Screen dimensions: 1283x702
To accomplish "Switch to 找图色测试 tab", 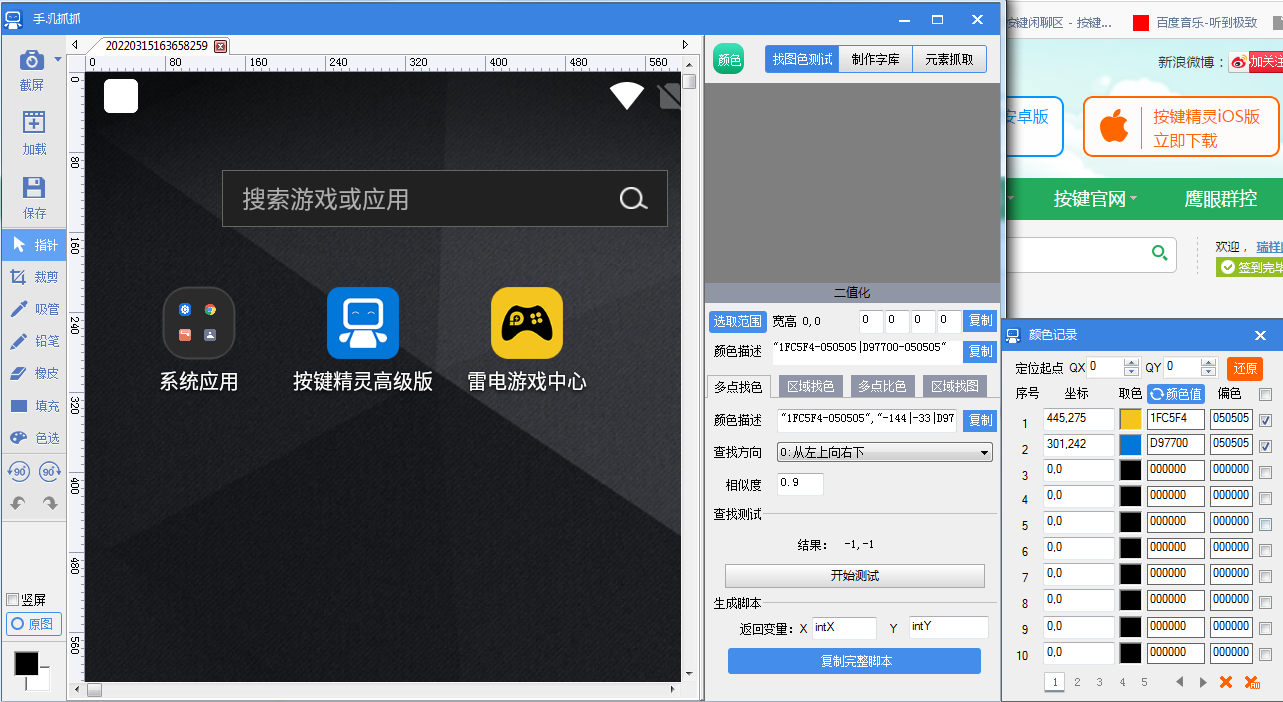I will 802,59.
